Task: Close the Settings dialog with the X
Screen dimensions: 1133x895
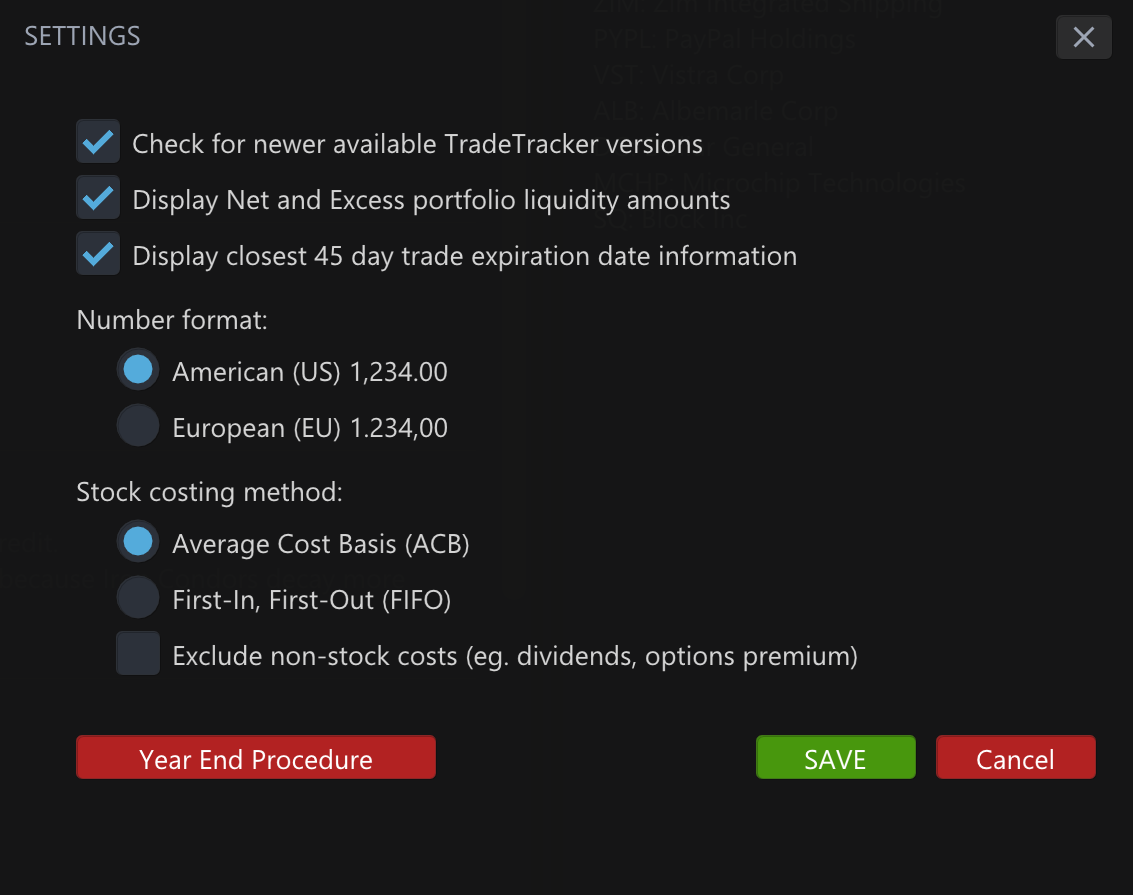Action: (x=1083, y=37)
